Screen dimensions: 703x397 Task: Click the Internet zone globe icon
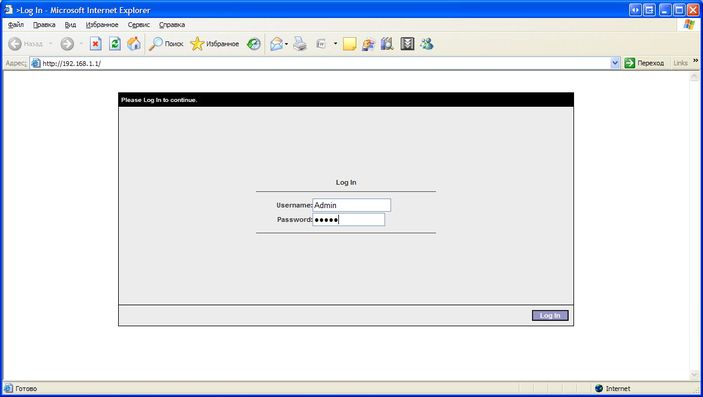(x=599, y=388)
